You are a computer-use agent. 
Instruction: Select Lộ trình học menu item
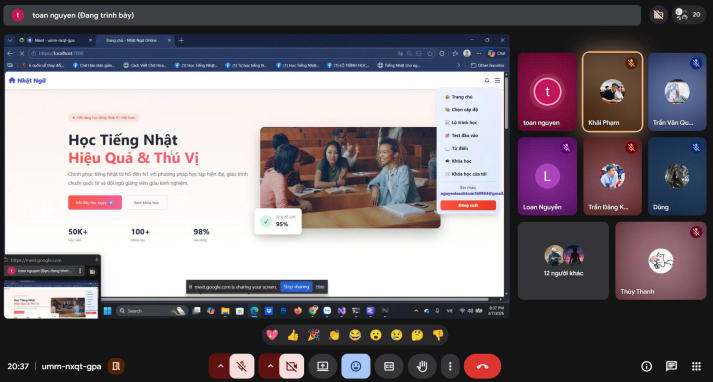[461, 122]
